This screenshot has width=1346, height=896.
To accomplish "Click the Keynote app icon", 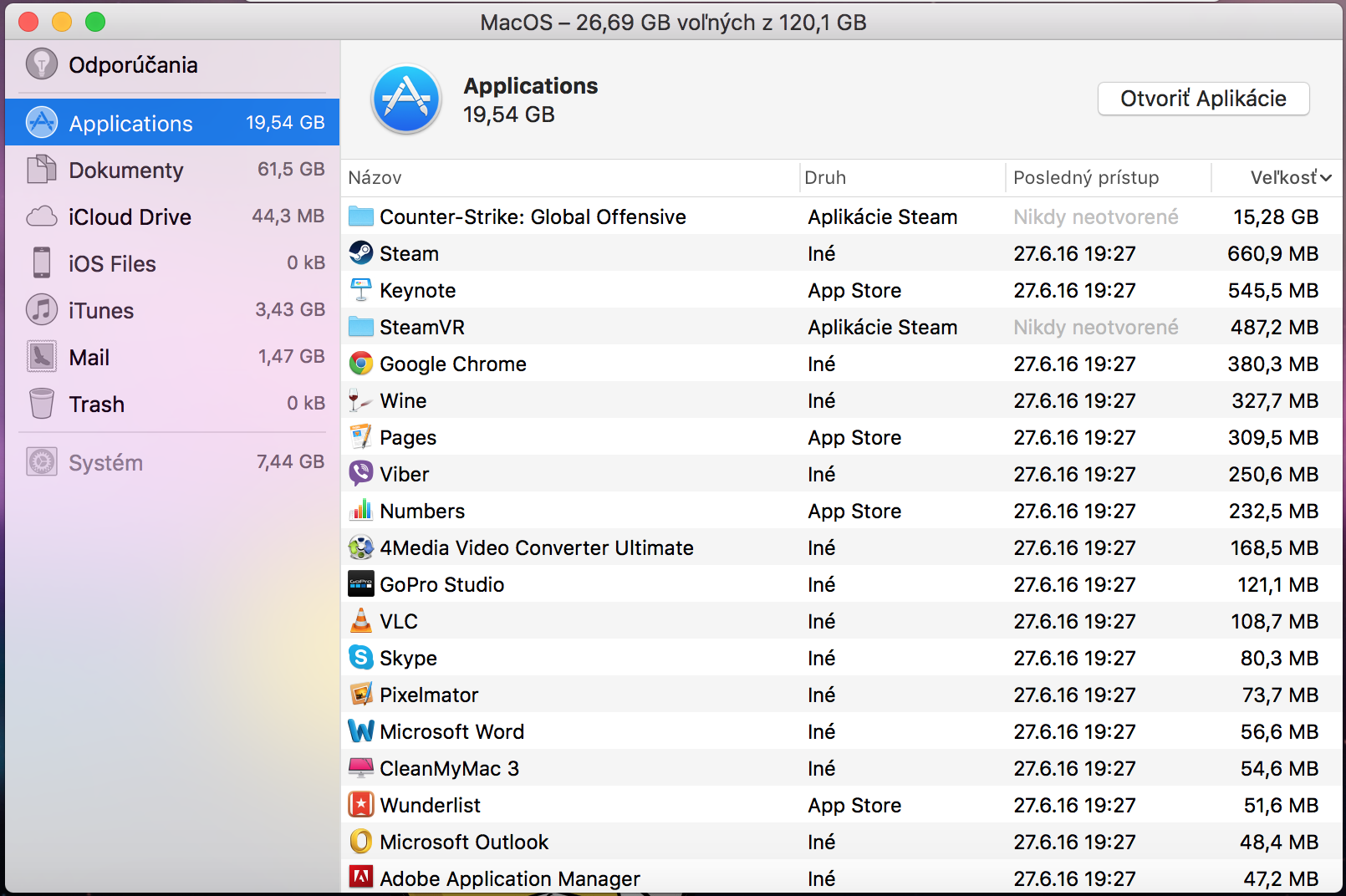I will click(360, 289).
